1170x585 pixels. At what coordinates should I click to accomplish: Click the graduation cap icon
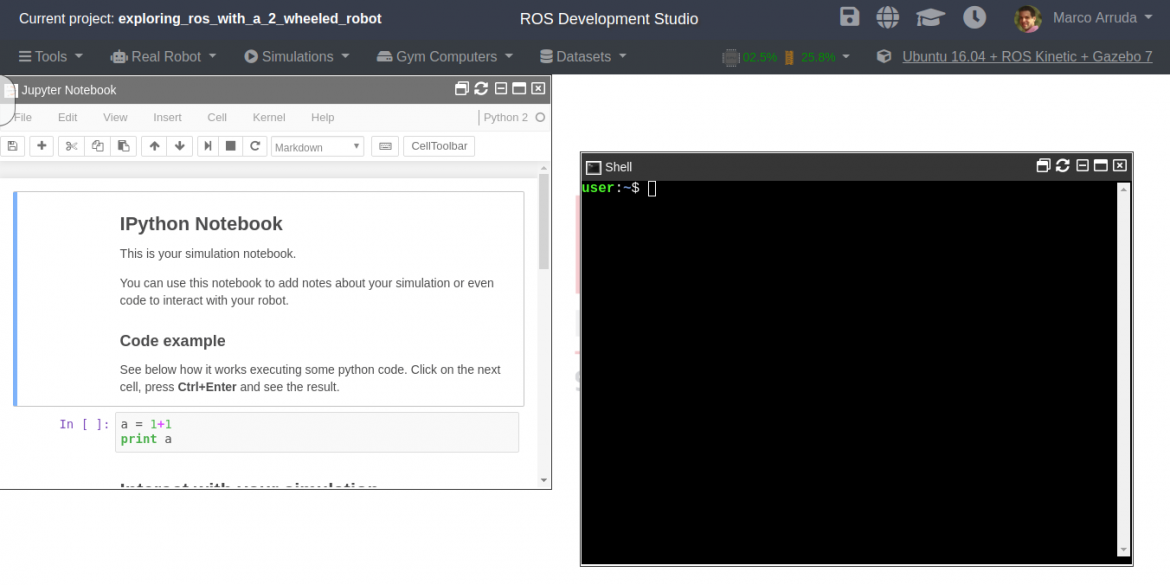[x=930, y=17]
